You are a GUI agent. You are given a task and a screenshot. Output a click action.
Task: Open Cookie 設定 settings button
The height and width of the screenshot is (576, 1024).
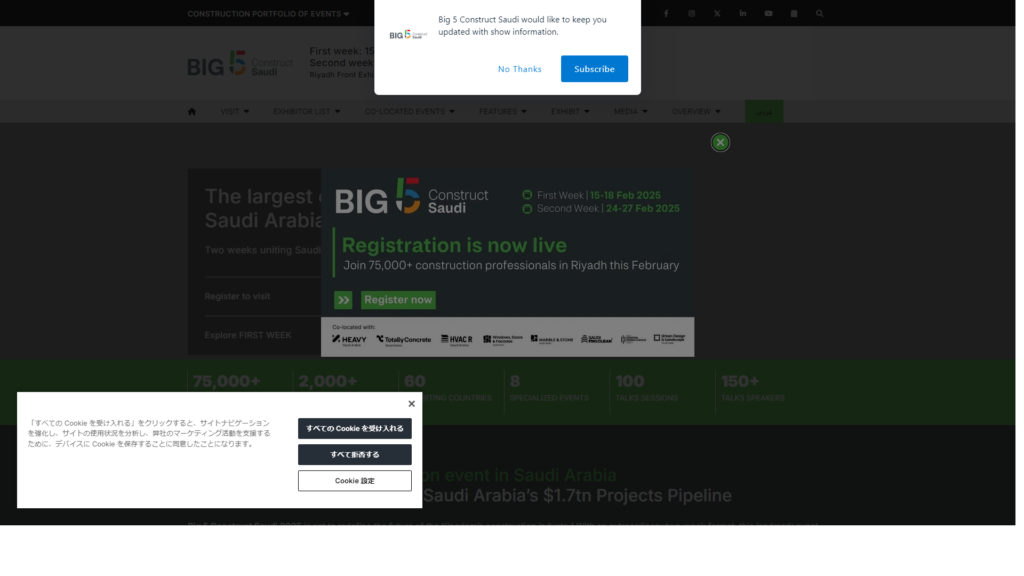355,481
